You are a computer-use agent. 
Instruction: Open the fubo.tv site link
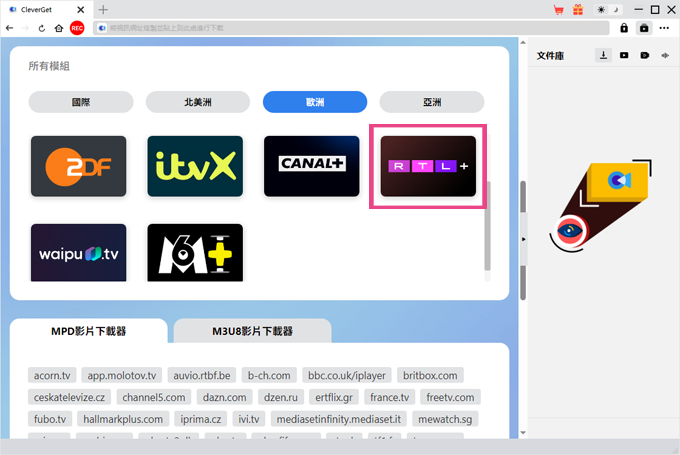click(50, 419)
